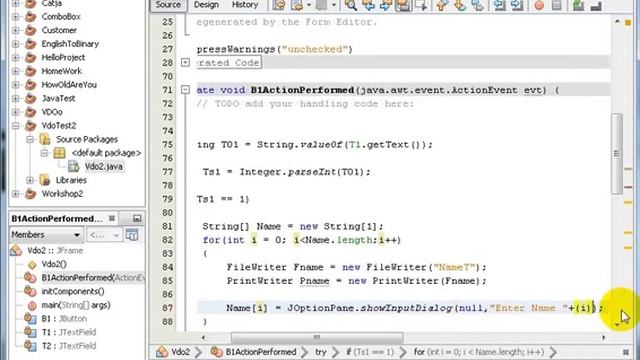Select the HowOldAreYou project

[69, 85]
